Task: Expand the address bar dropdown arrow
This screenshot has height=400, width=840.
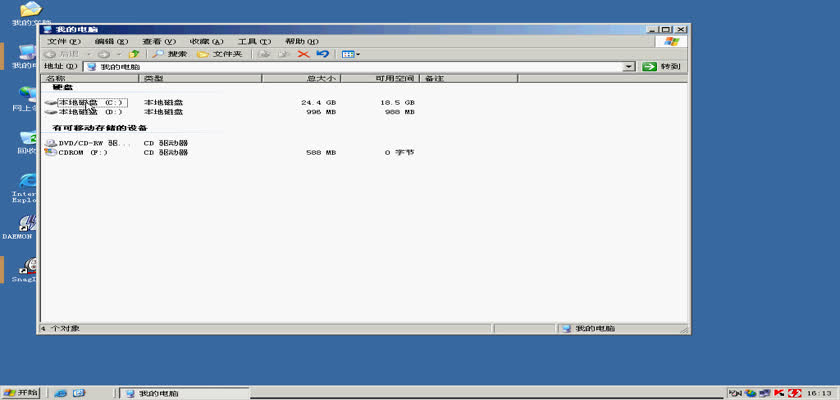Action: click(629, 67)
